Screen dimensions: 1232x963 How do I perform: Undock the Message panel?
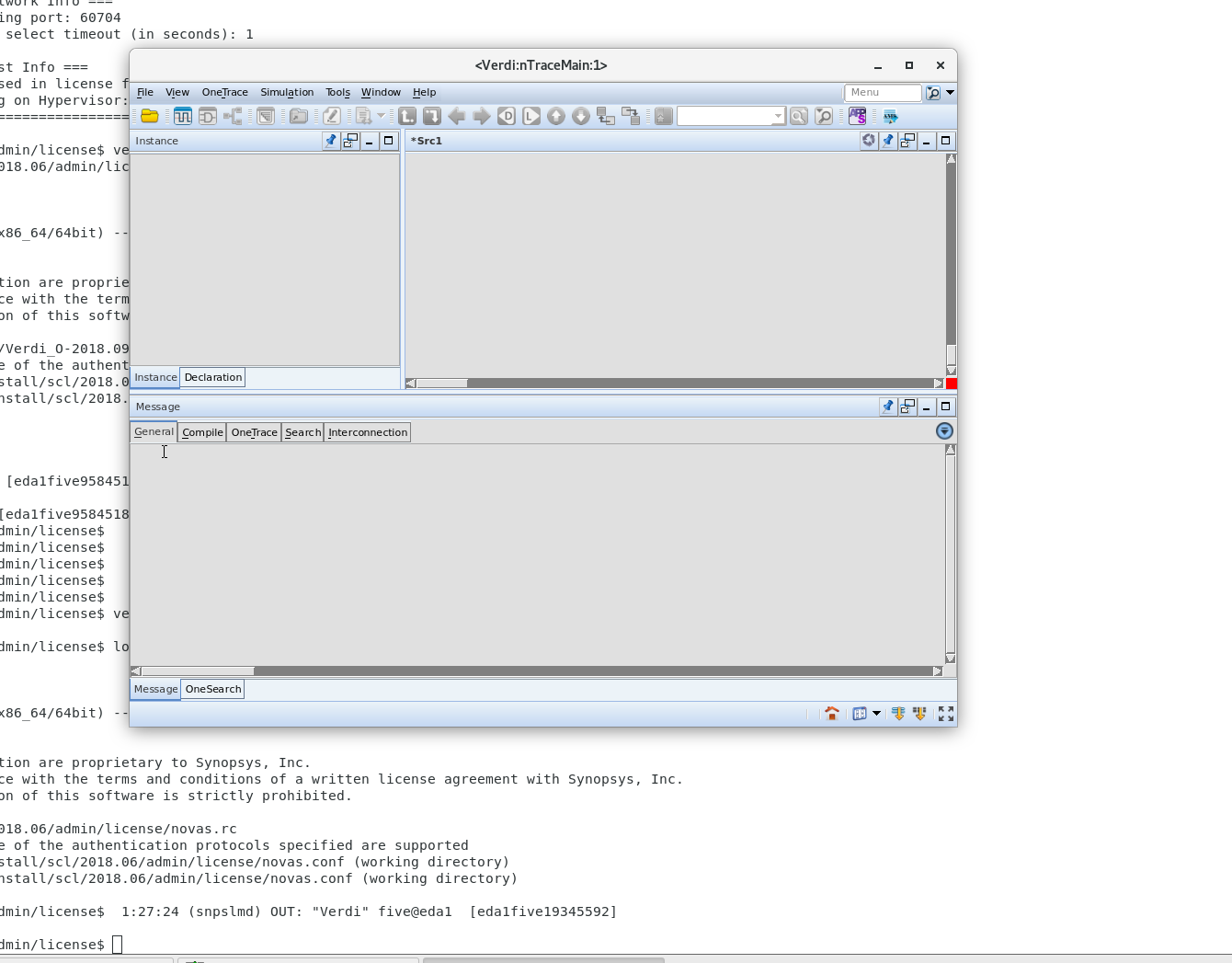coord(907,407)
